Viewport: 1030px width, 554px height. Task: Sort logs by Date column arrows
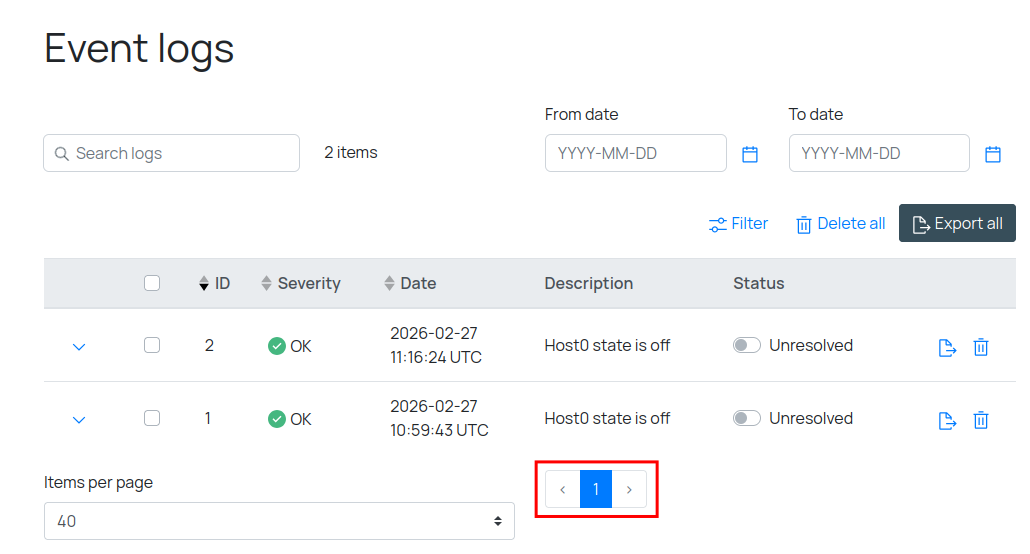click(389, 284)
